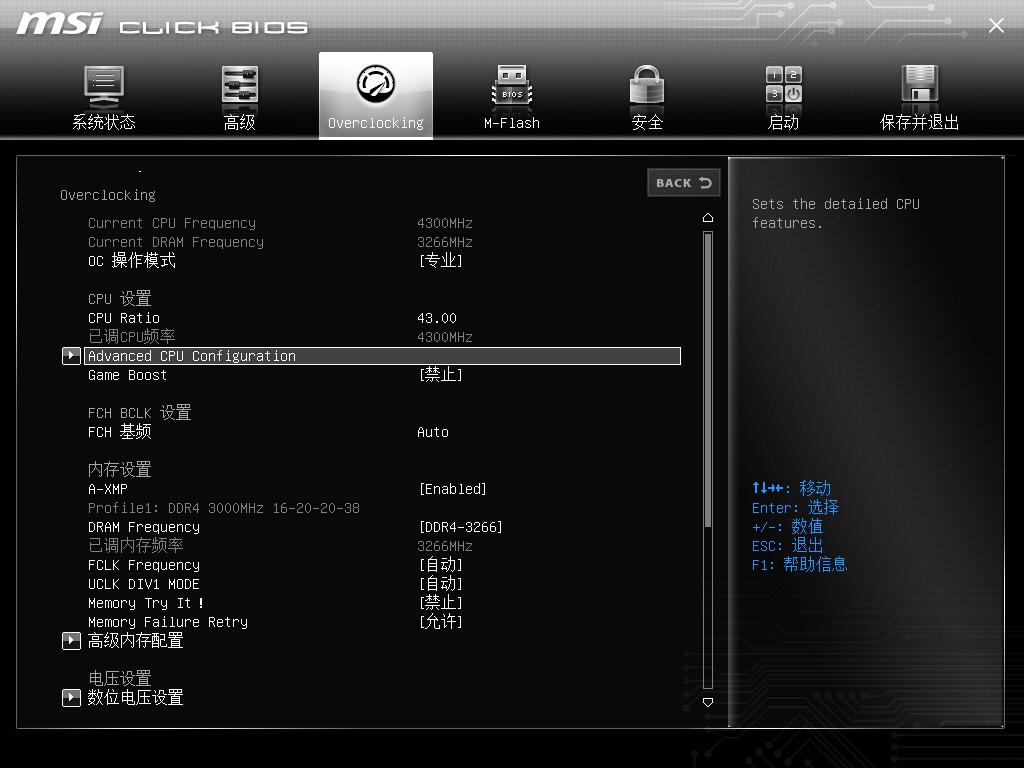The image size is (1024, 768).
Task: Open Advanced CPU Configuration entry
Action: point(190,355)
